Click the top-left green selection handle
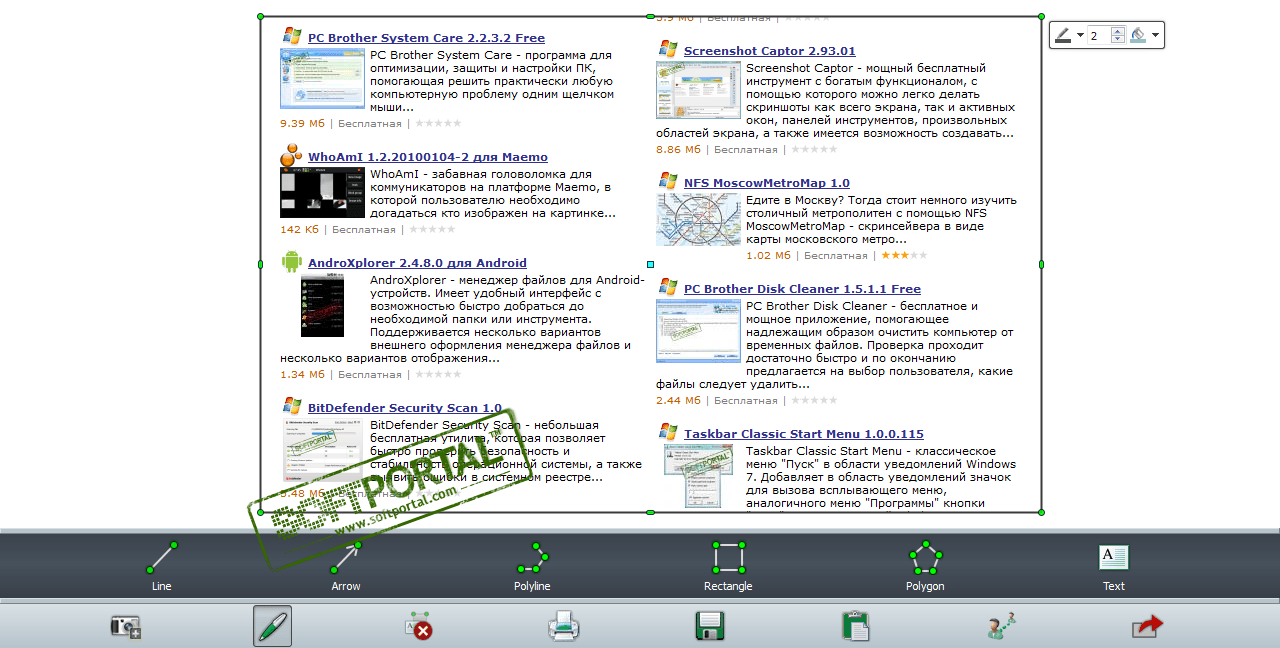Image resolution: width=1280 pixels, height=648 pixels. click(x=261, y=16)
